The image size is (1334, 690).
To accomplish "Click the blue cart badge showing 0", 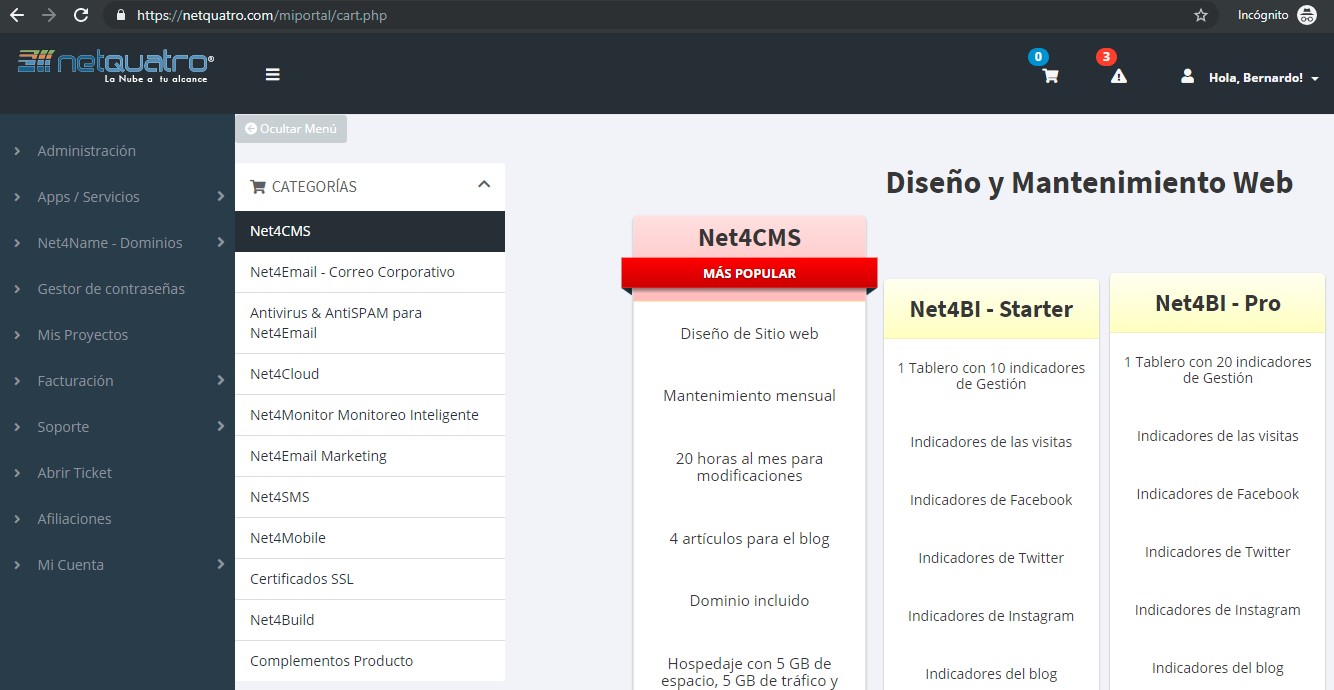I will click(1038, 57).
